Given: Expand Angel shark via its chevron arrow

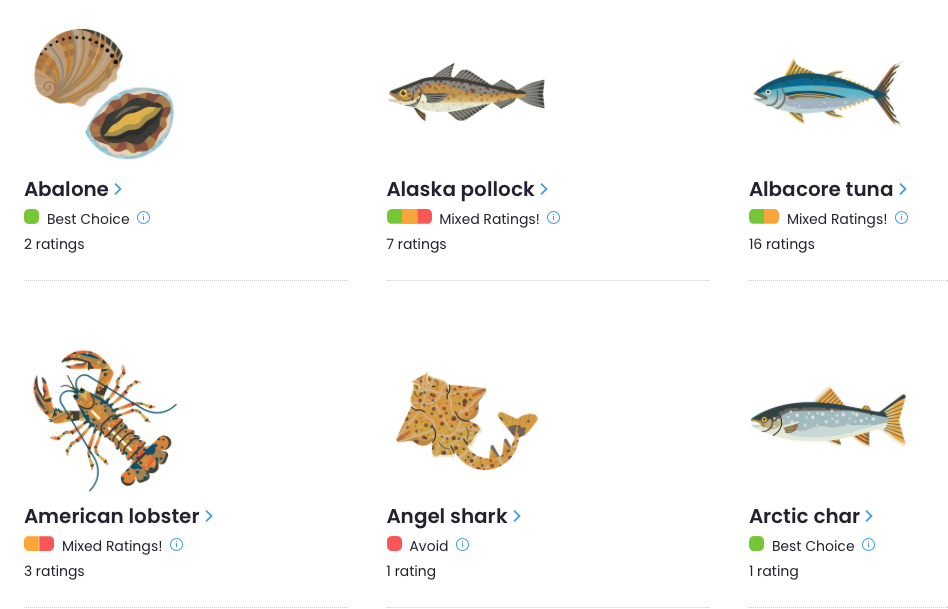Looking at the screenshot, I should [517, 516].
